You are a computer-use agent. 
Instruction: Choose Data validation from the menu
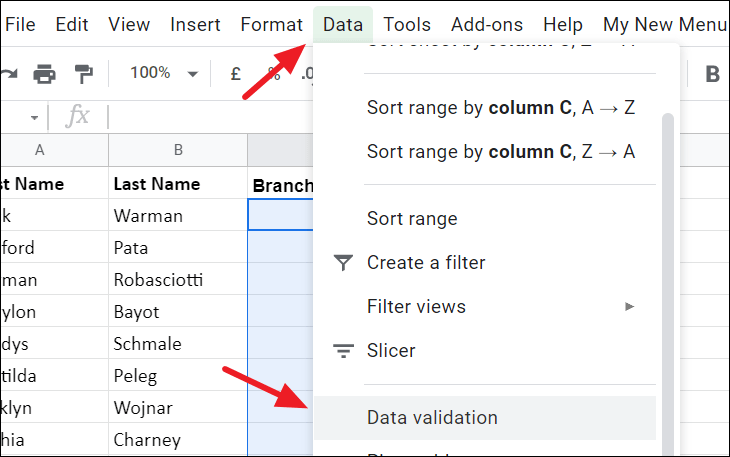tap(432, 418)
